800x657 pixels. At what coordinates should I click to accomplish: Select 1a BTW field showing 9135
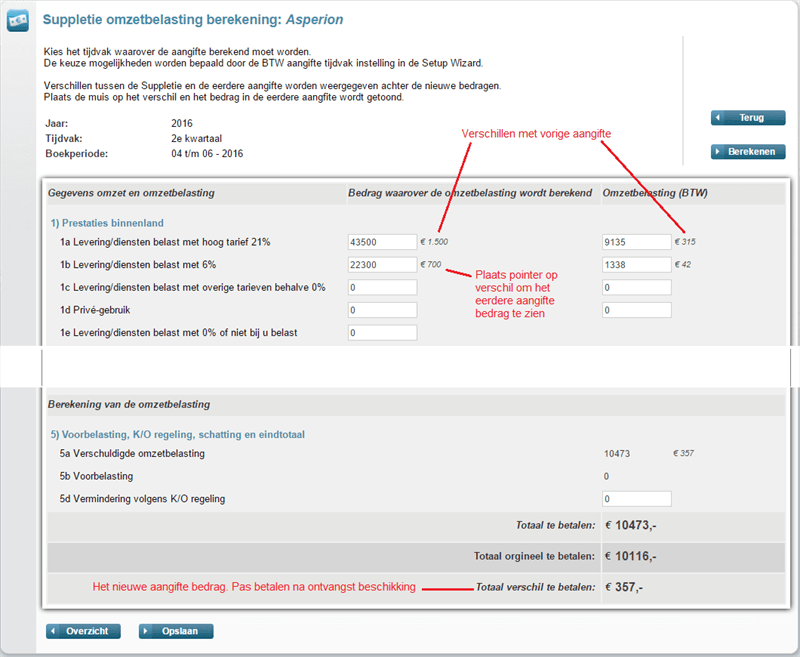(637, 242)
